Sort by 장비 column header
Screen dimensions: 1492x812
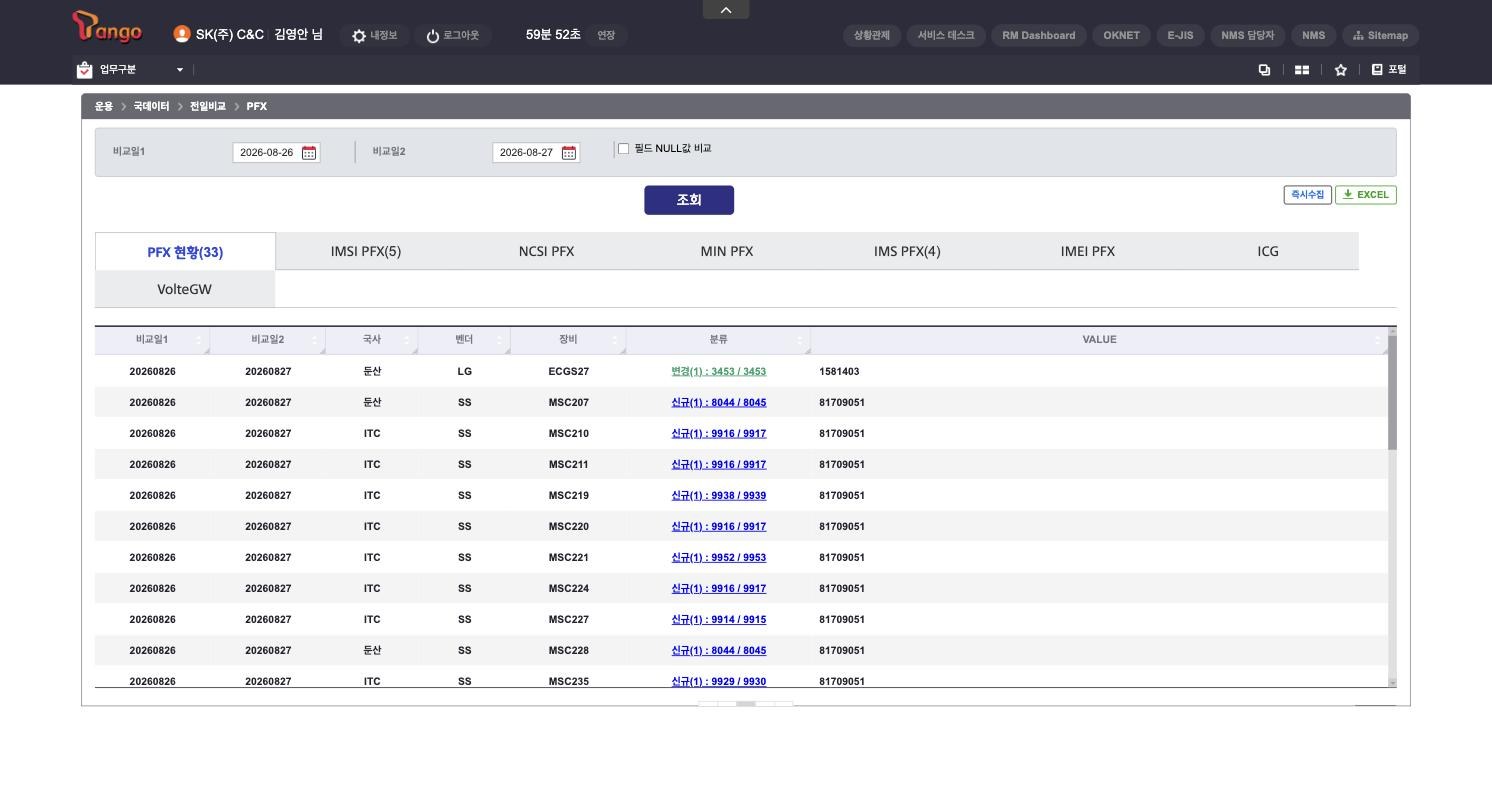[x=568, y=340]
